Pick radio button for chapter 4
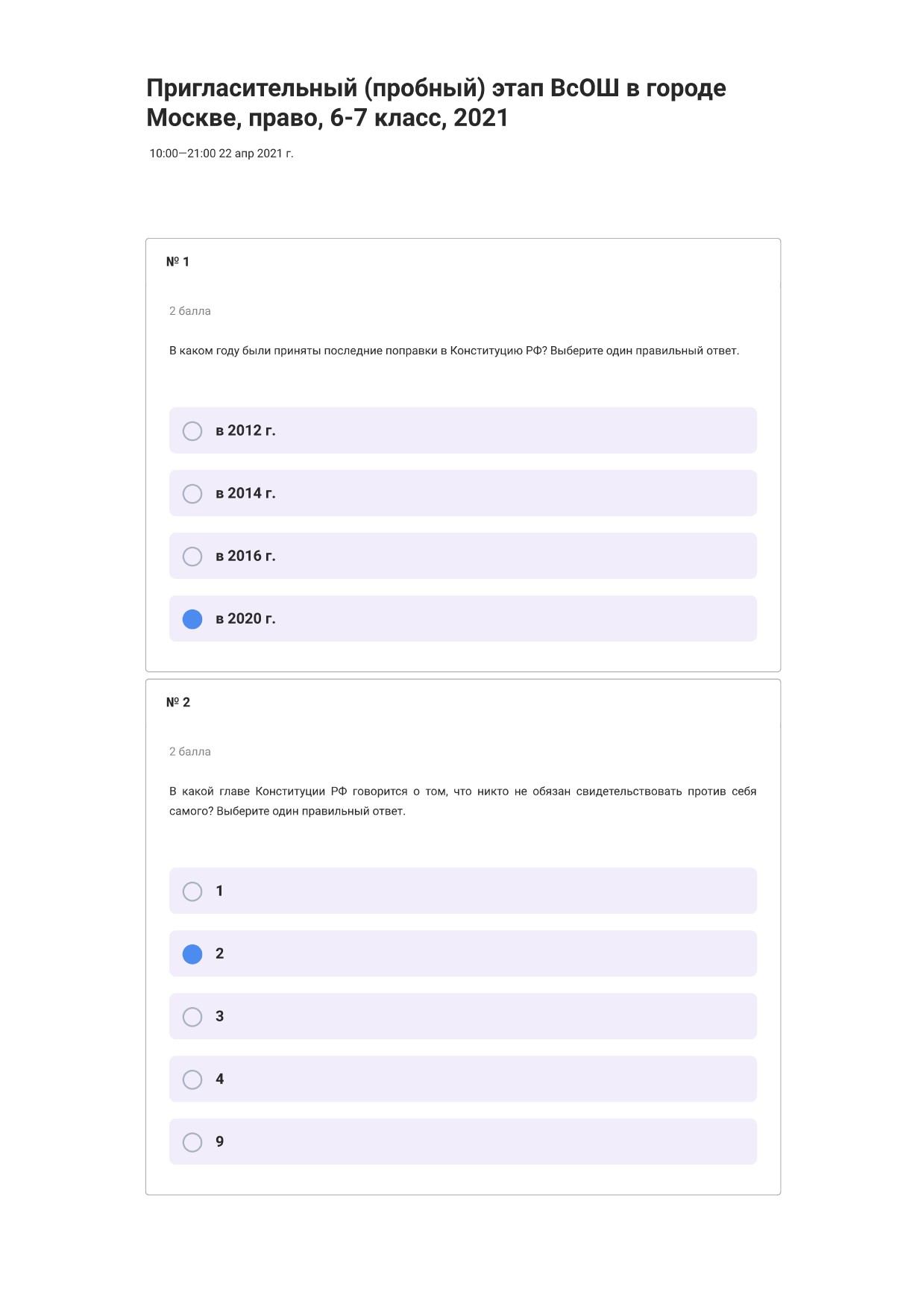 click(192, 1079)
